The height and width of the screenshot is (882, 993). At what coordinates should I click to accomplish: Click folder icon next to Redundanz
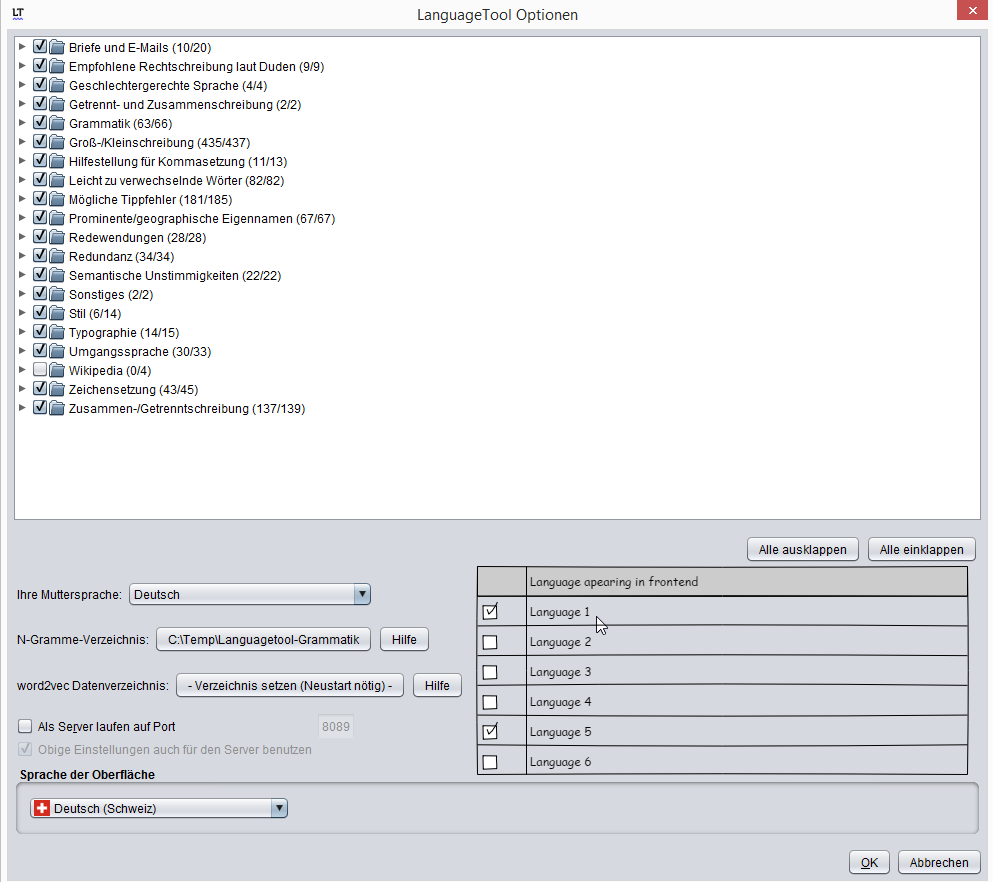[57, 256]
